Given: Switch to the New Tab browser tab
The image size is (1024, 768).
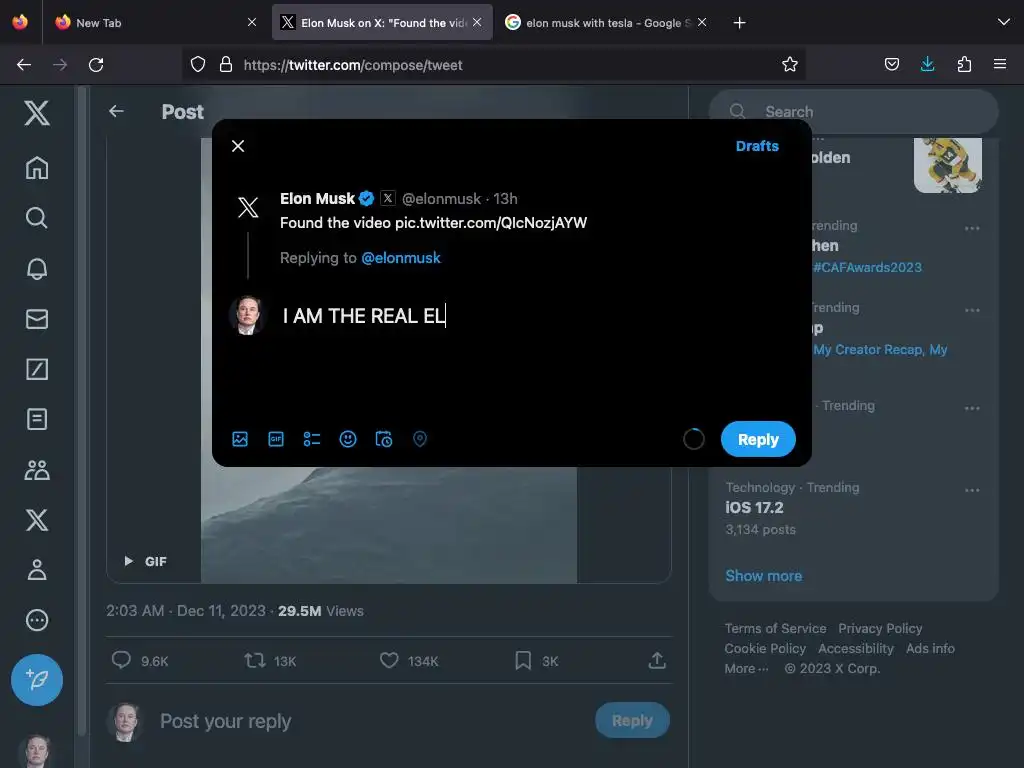Looking at the screenshot, I should pos(155,23).
